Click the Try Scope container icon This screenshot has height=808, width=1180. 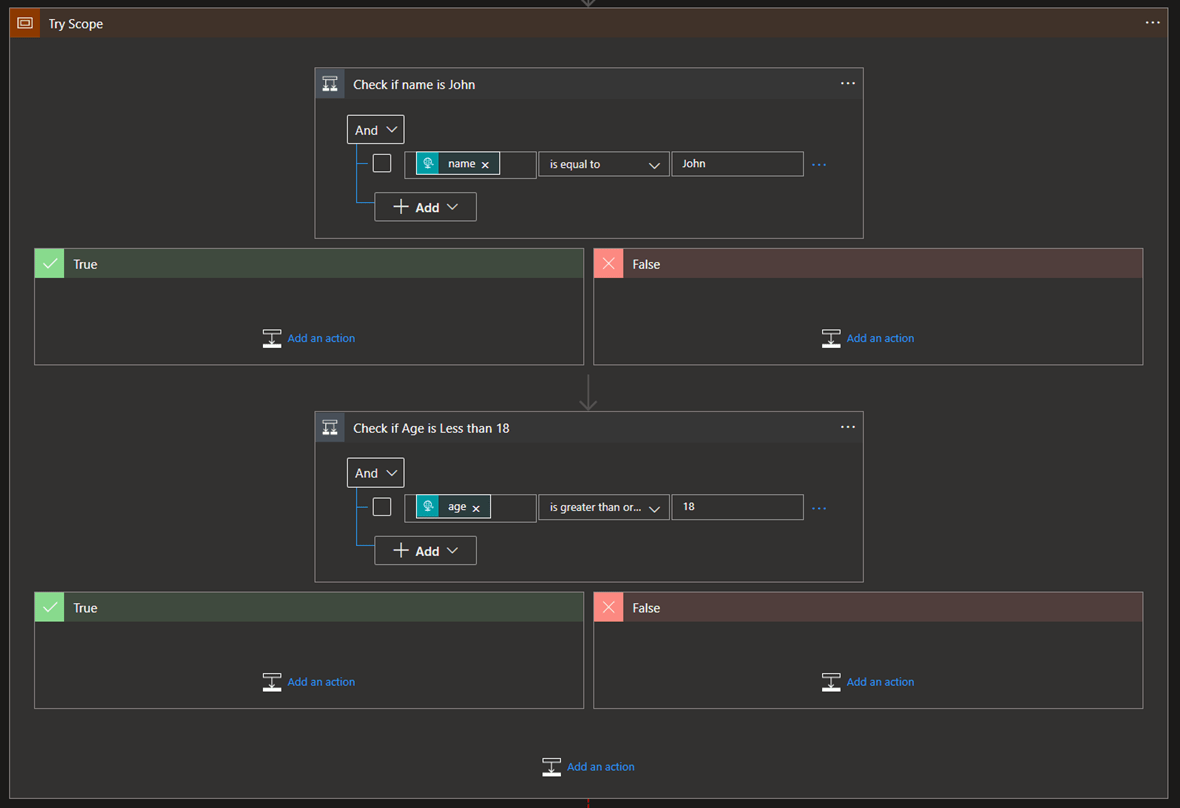(24, 22)
